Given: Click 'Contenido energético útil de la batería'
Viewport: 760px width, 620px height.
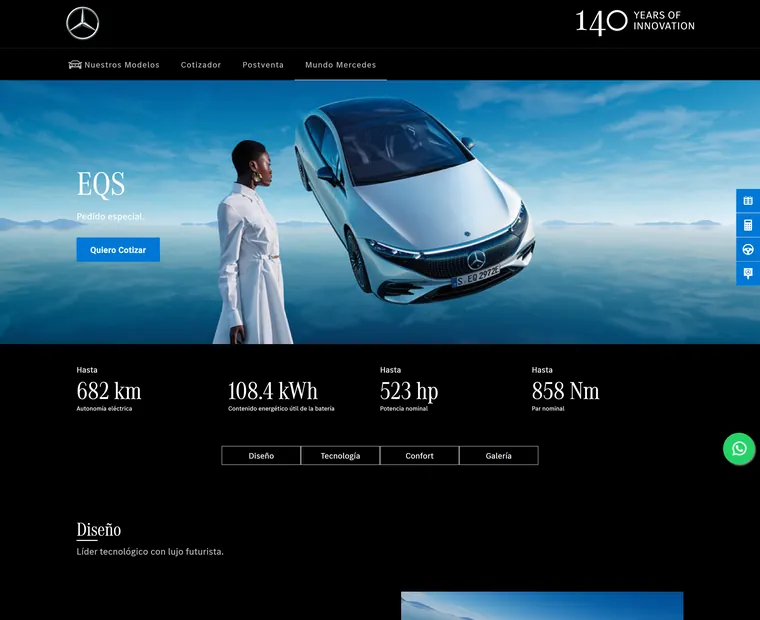Looking at the screenshot, I should [281, 409].
